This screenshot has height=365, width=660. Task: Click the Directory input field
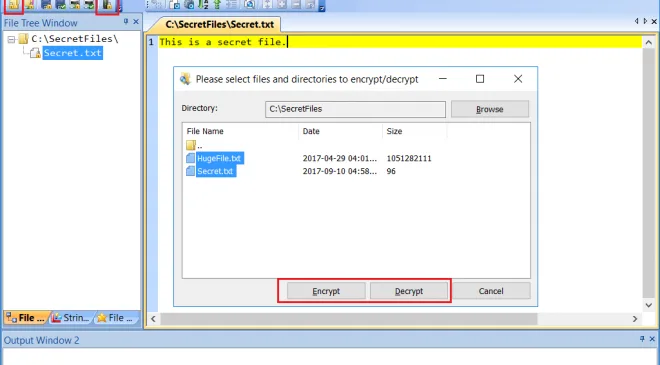coord(355,109)
